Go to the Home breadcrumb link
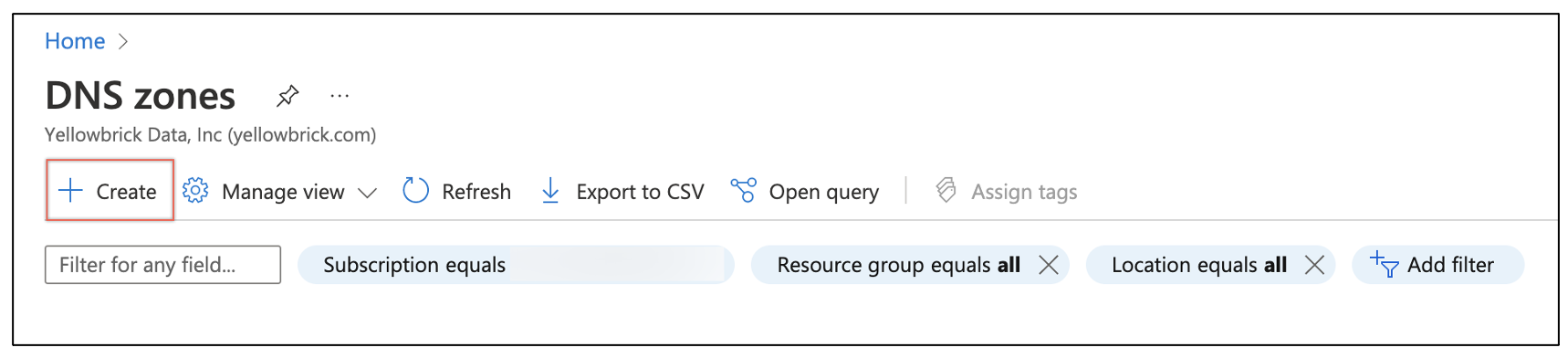Image resolution: width=1568 pixels, height=358 pixels. (x=75, y=41)
